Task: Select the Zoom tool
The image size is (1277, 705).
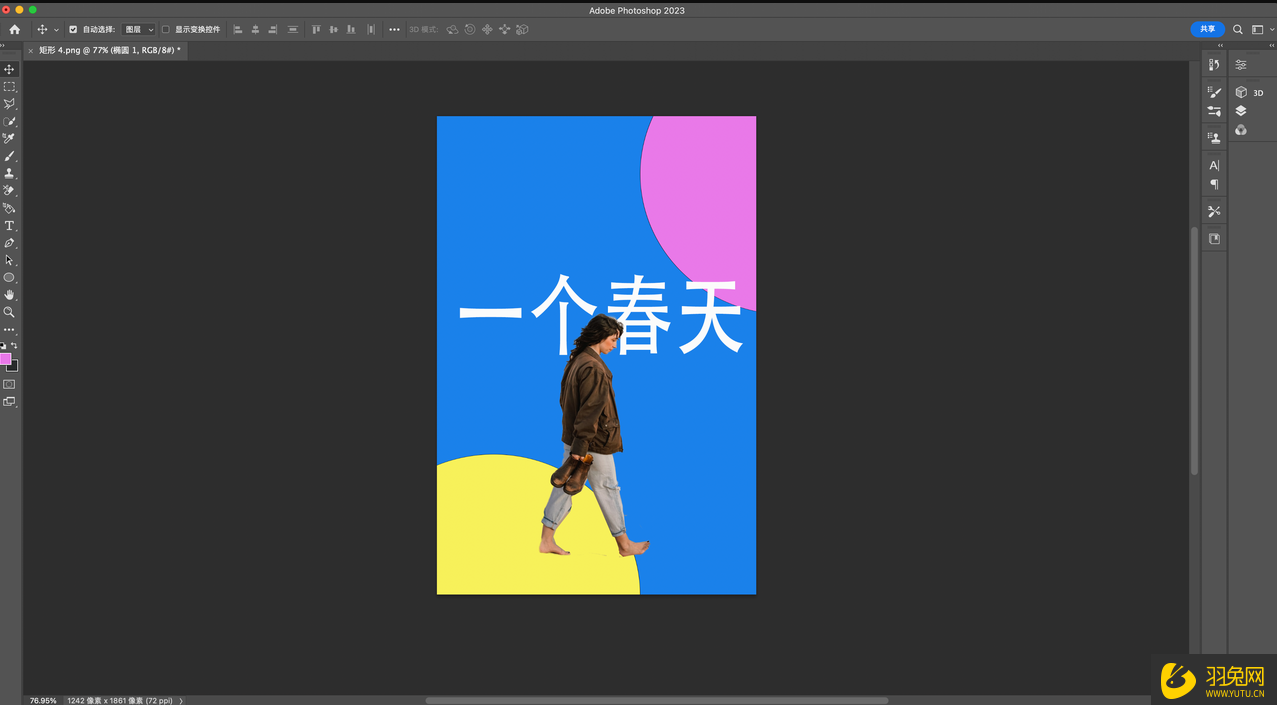Action: pyautogui.click(x=9, y=312)
